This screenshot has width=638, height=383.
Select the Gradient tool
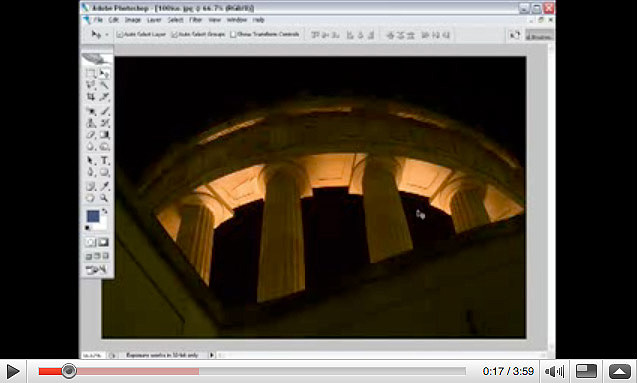[105, 135]
